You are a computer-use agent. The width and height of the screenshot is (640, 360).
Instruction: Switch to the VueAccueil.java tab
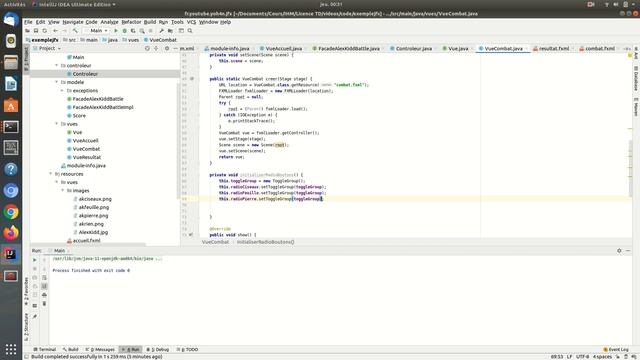point(284,49)
